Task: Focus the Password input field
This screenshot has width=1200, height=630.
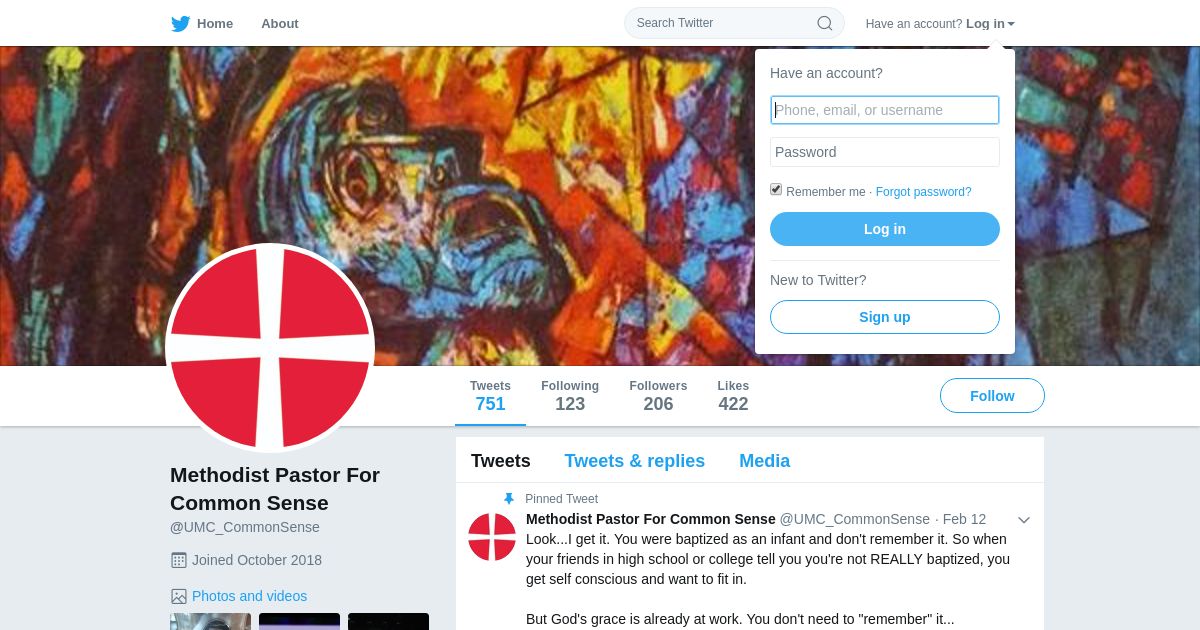Action: [885, 152]
